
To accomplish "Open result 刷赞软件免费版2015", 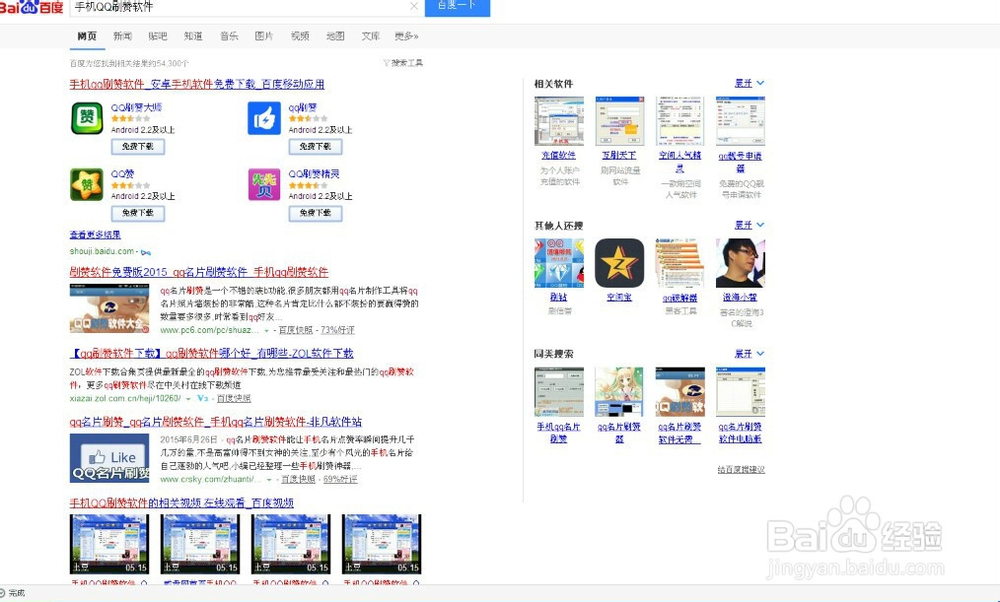I will tap(199, 272).
